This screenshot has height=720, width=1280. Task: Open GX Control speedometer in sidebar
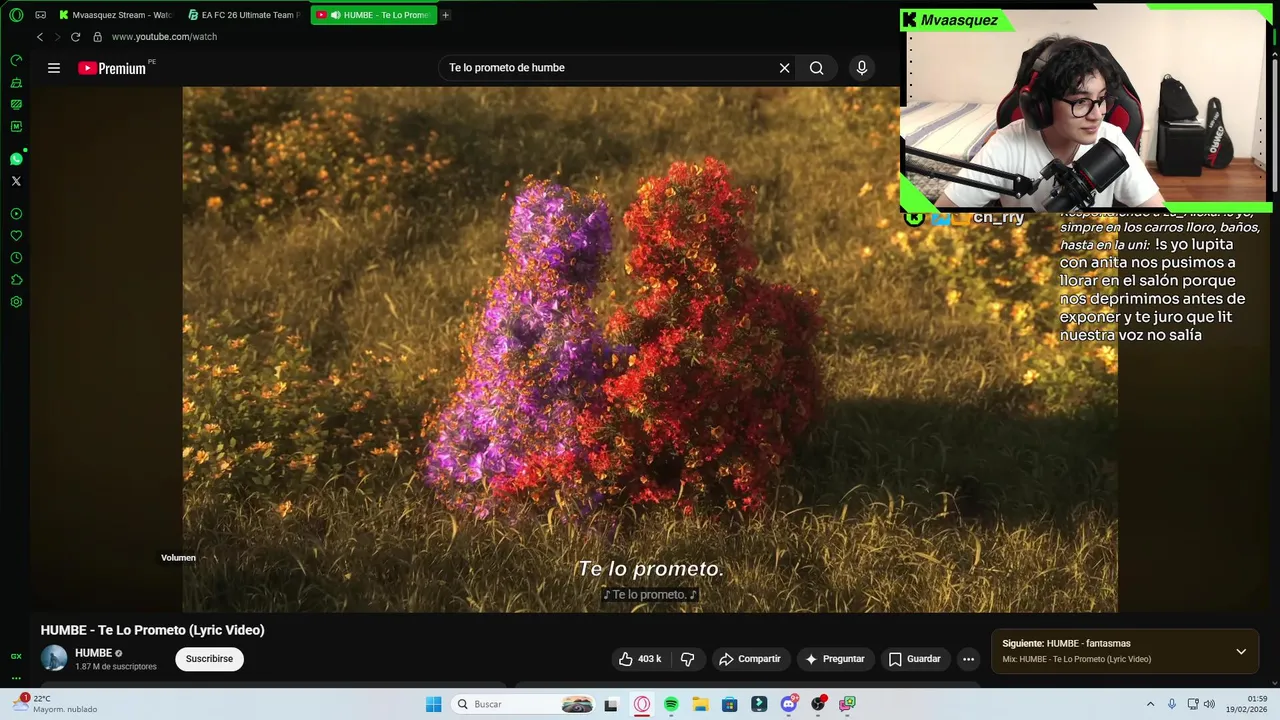tap(16, 60)
